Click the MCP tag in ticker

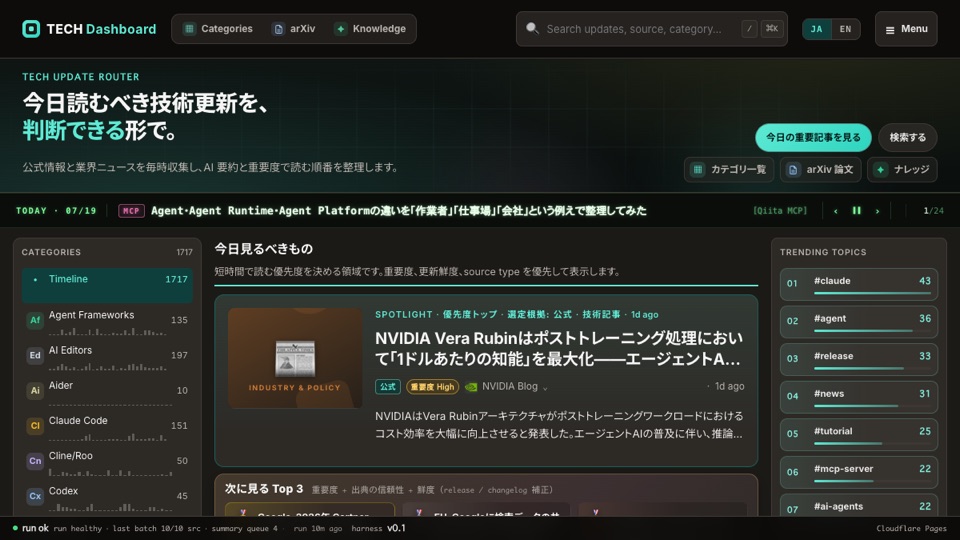coord(131,211)
